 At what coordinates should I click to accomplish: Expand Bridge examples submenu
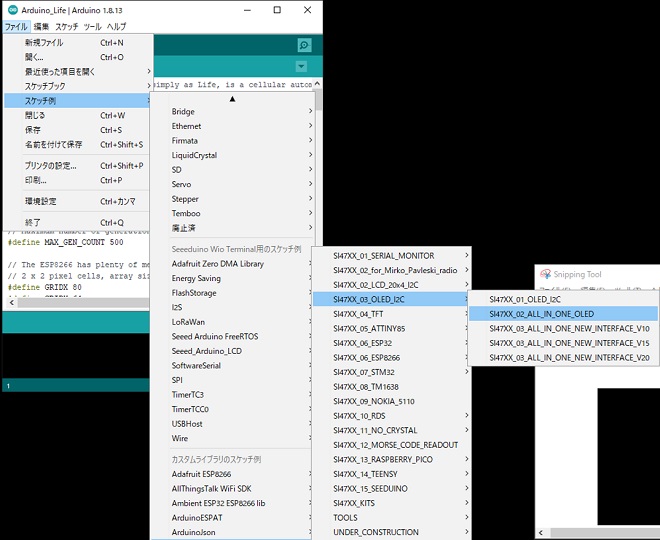(233, 112)
